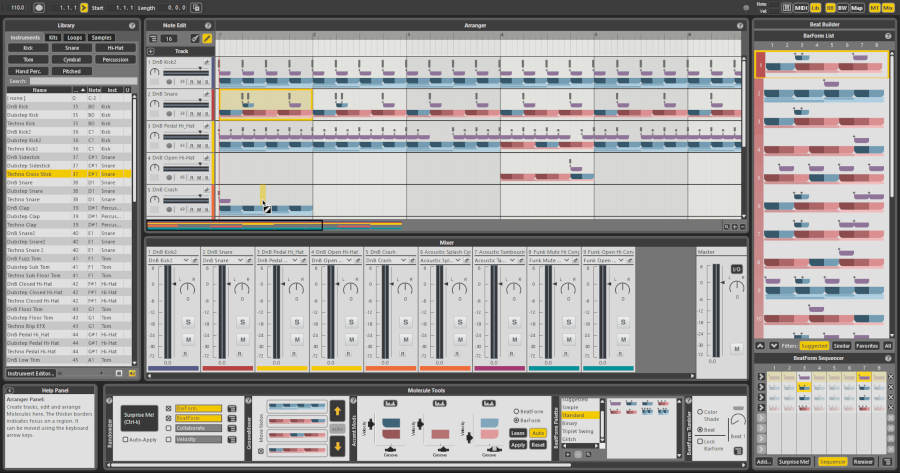900x473 pixels.
Task: Open DnB Open mixer instrument dropdown
Action: 349,261
